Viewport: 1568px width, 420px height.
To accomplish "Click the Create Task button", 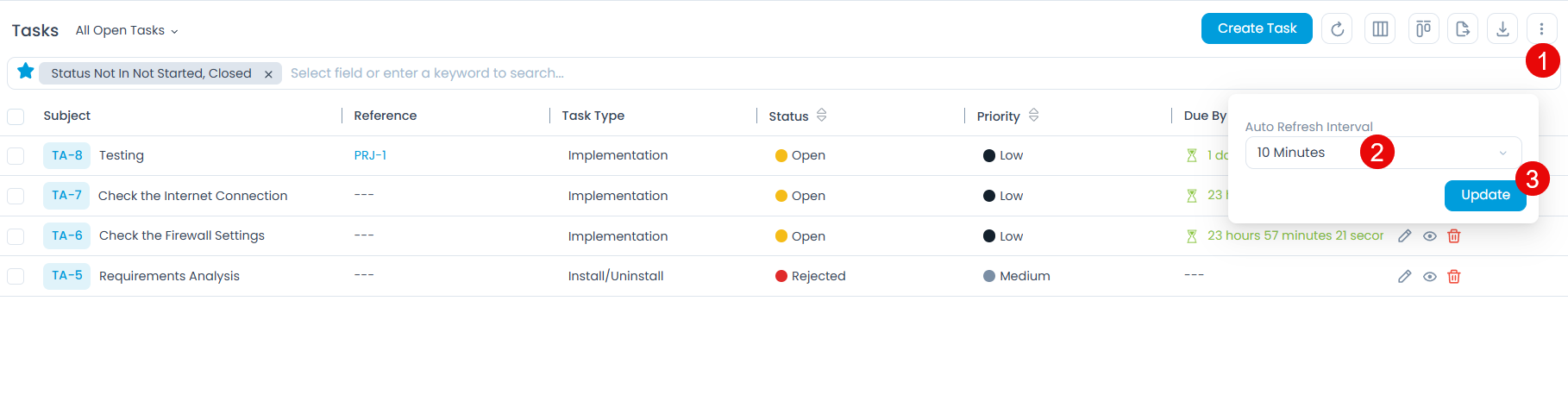I will (x=1257, y=28).
